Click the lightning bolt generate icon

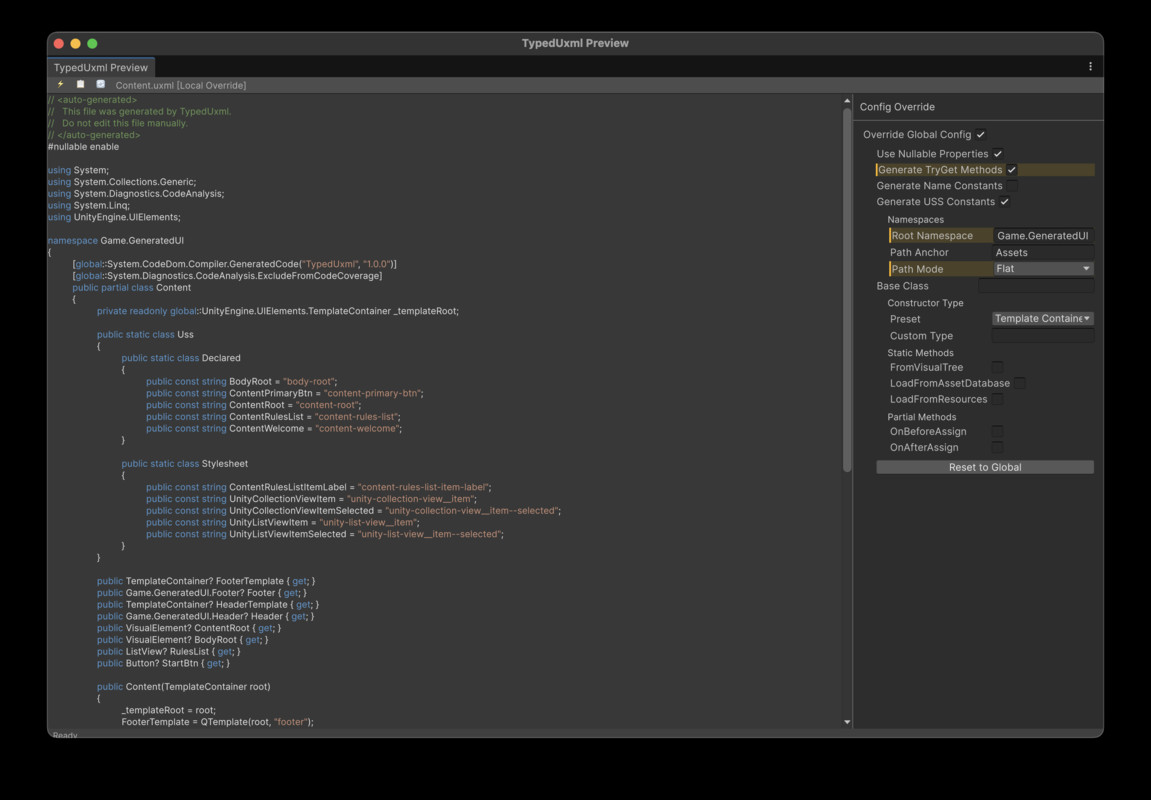point(60,85)
